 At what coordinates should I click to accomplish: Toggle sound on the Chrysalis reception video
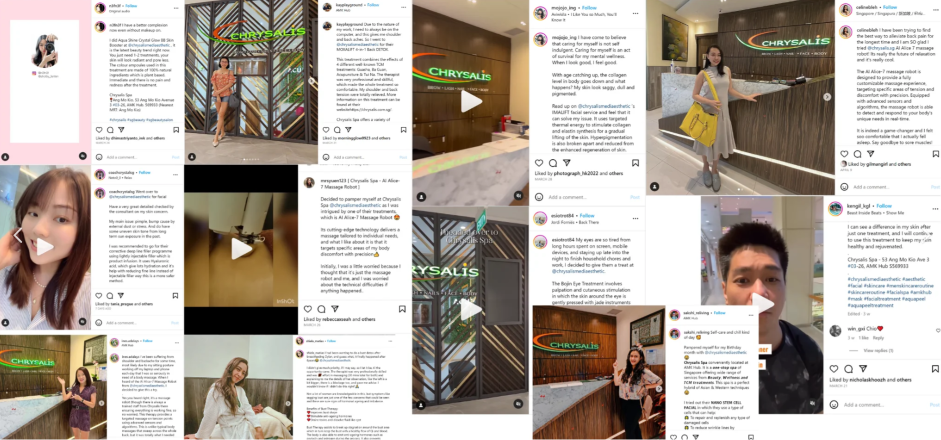pyautogui.click(x=518, y=196)
